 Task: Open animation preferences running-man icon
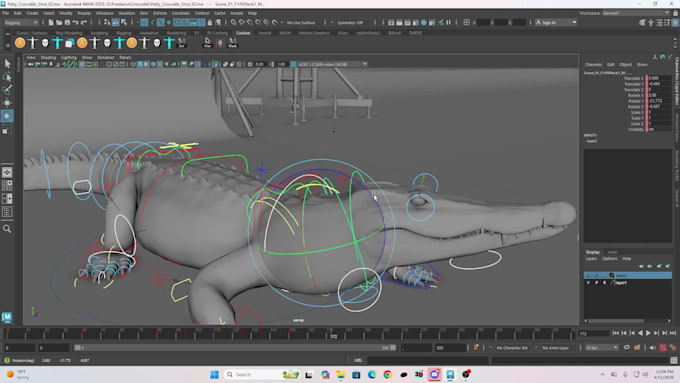point(673,347)
